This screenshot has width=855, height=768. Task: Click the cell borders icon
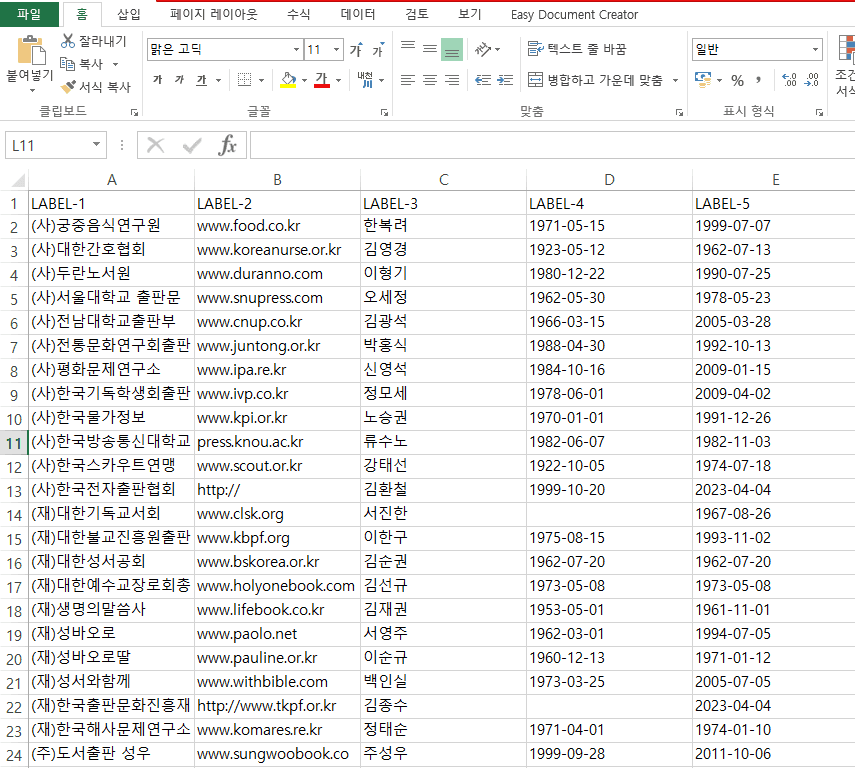245,80
